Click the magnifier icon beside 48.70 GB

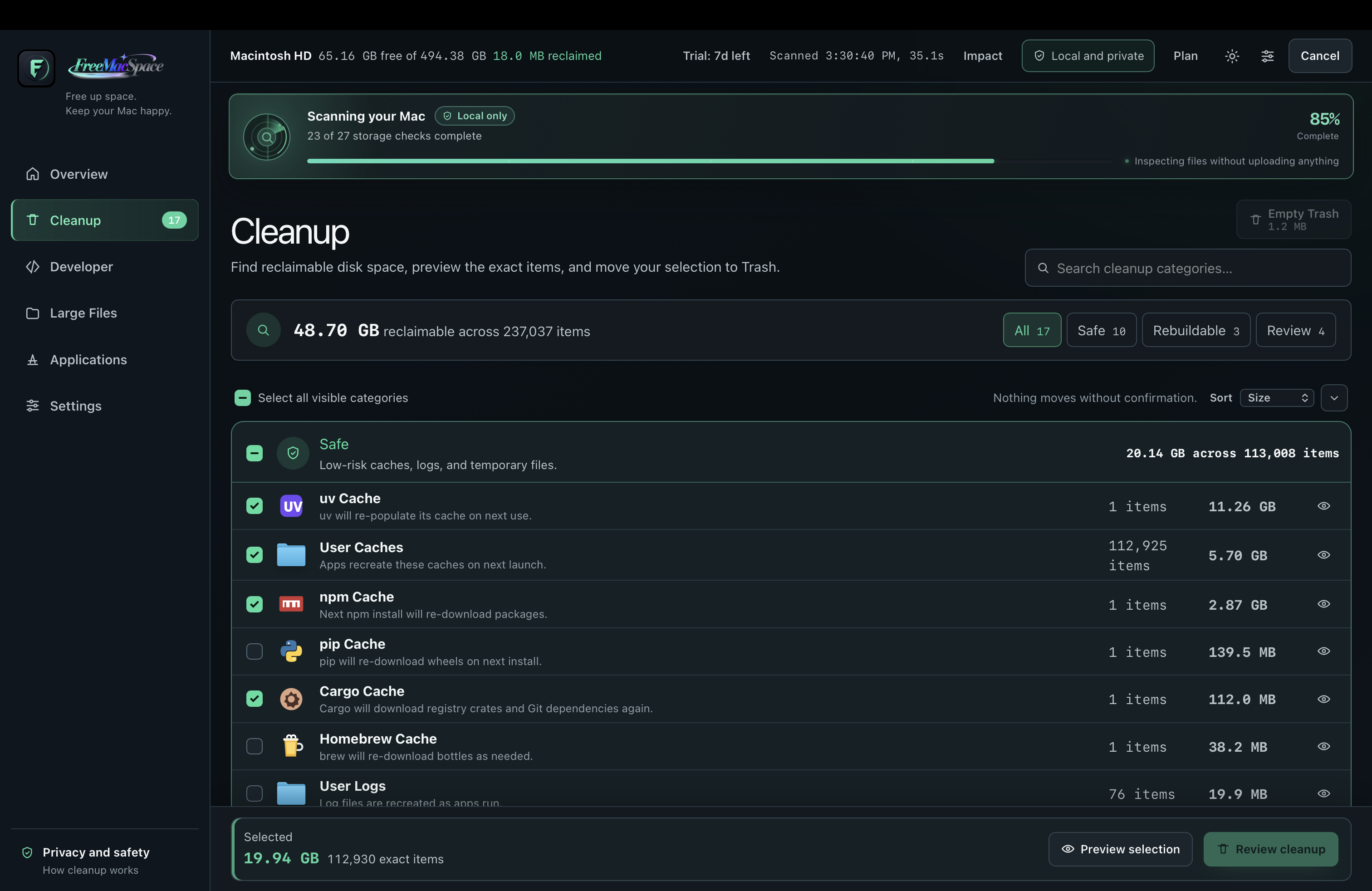[264, 330]
